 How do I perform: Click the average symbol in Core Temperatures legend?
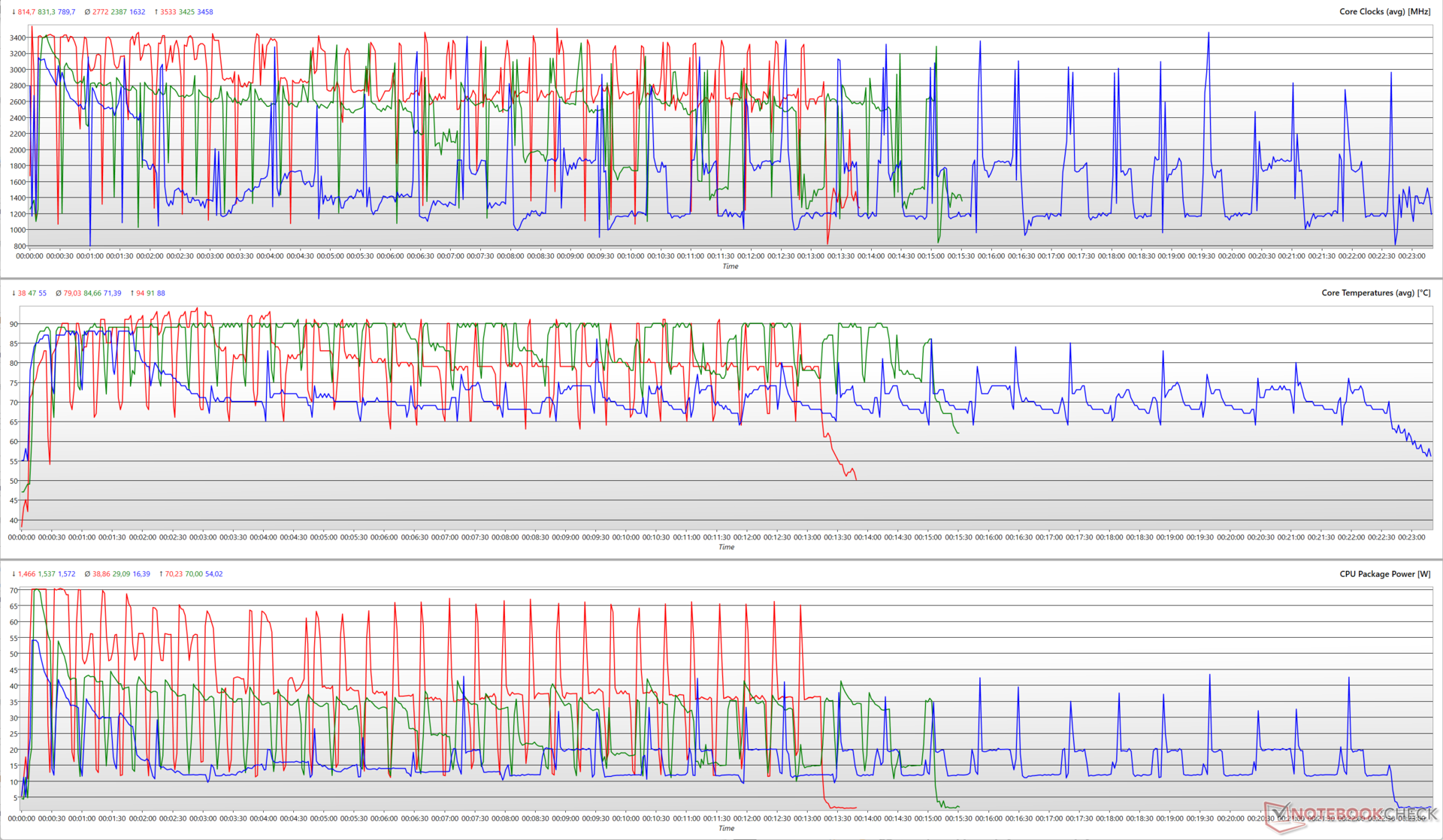coord(59,293)
